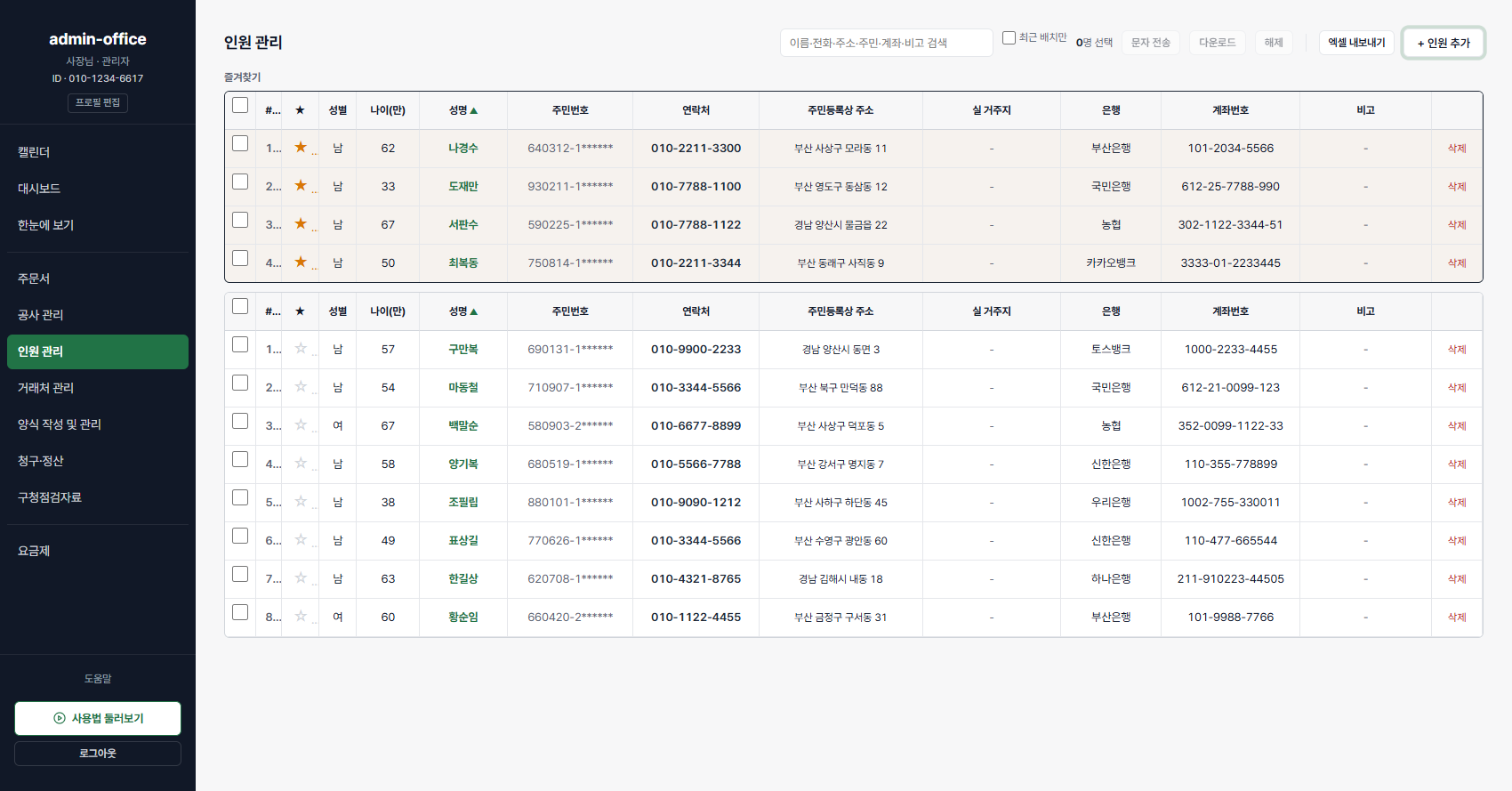This screenshot has height=791, width=1512.
Task: Click play icon in 사용법 둘러보기 button
Action: click(x=60, y=718)
